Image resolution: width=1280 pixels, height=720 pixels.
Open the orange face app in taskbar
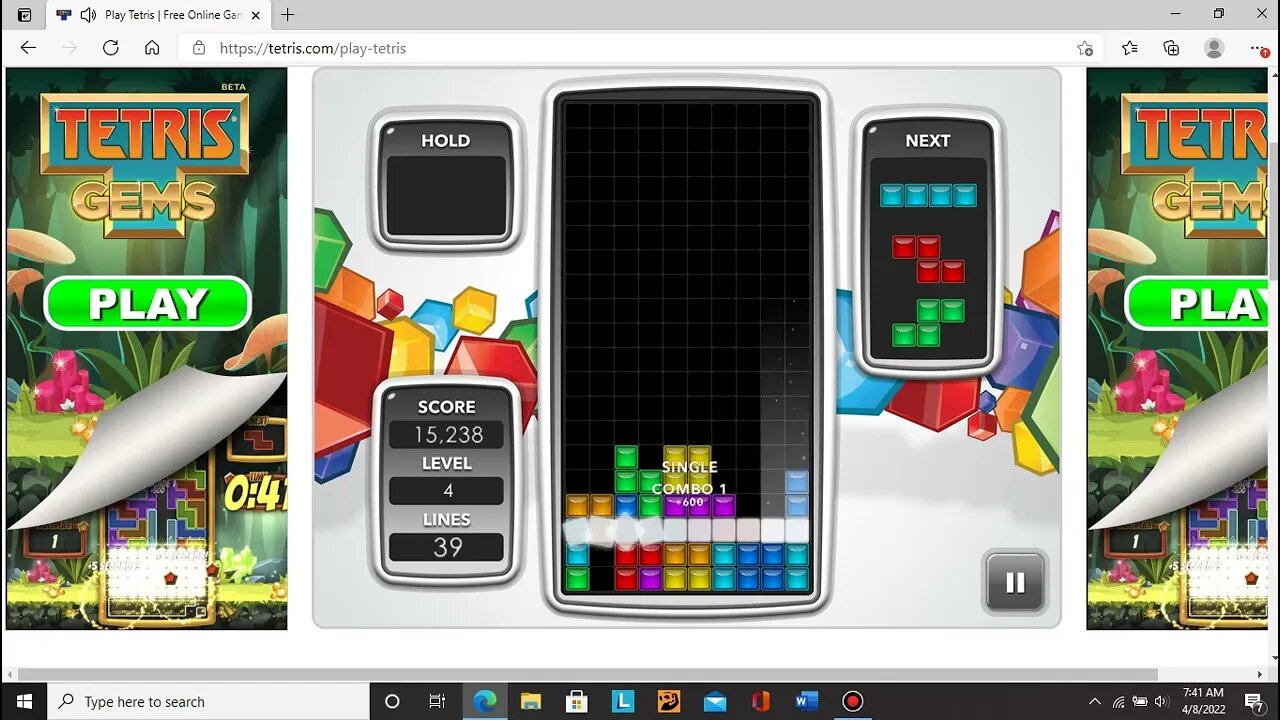(668, 701)
